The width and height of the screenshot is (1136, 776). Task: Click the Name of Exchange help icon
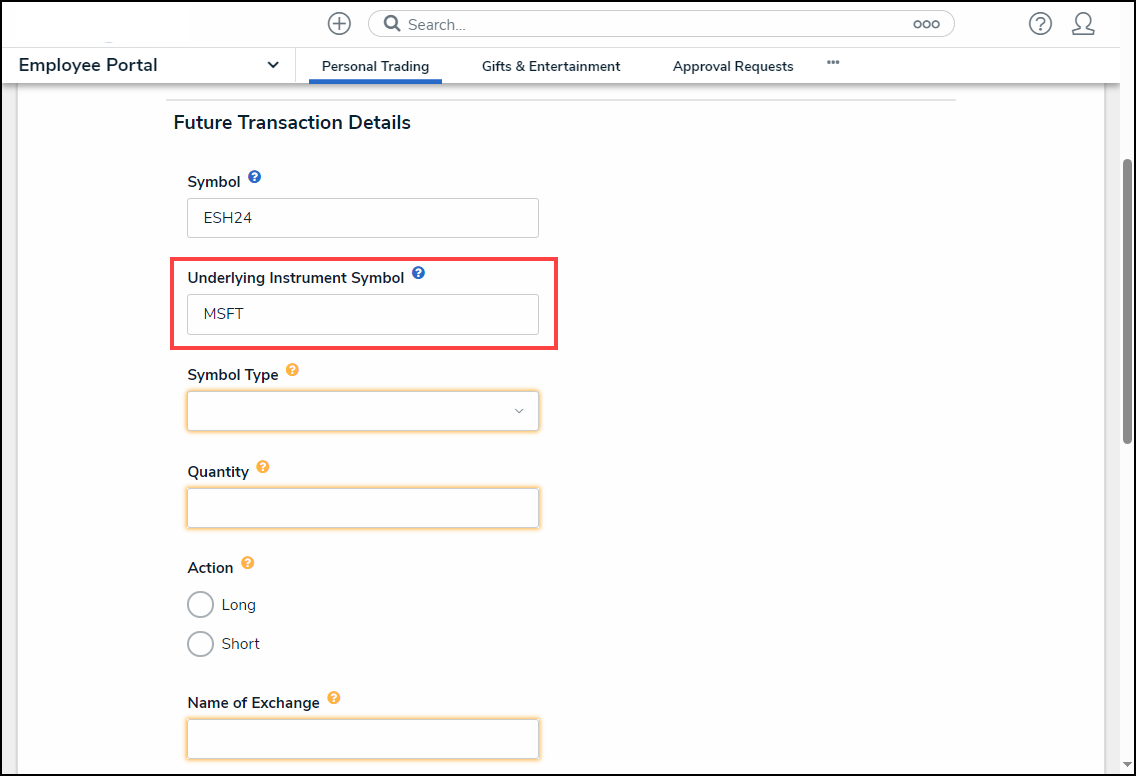(334, 698)
